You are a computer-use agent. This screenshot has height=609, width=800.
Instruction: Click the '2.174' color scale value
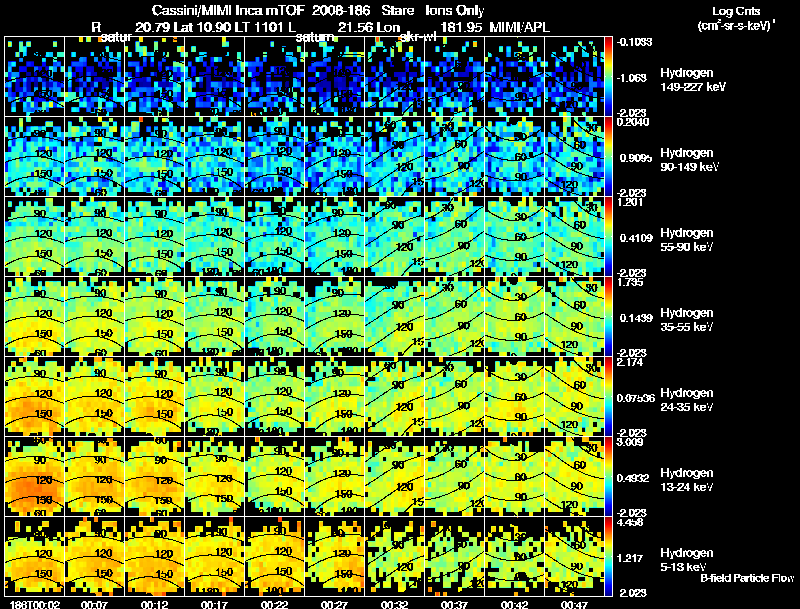click(630, 363)
